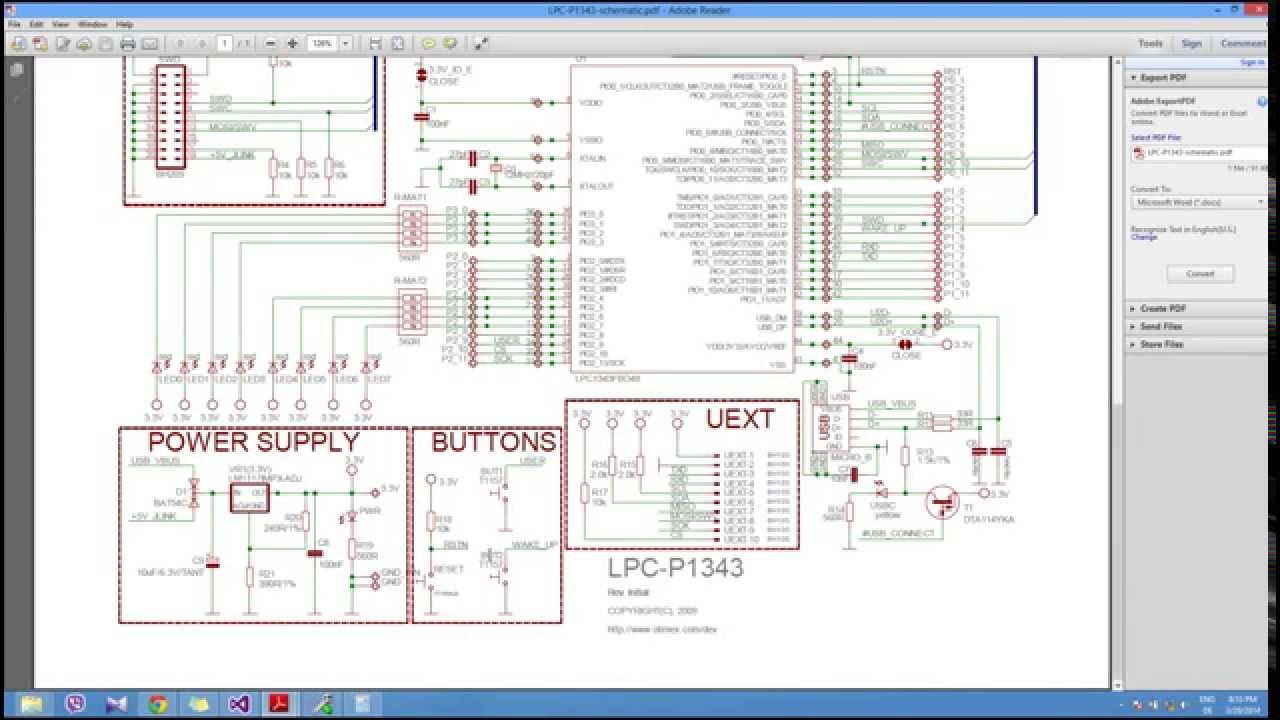Open the View menu
The image size is (1280, 720).
click(60, 24)
